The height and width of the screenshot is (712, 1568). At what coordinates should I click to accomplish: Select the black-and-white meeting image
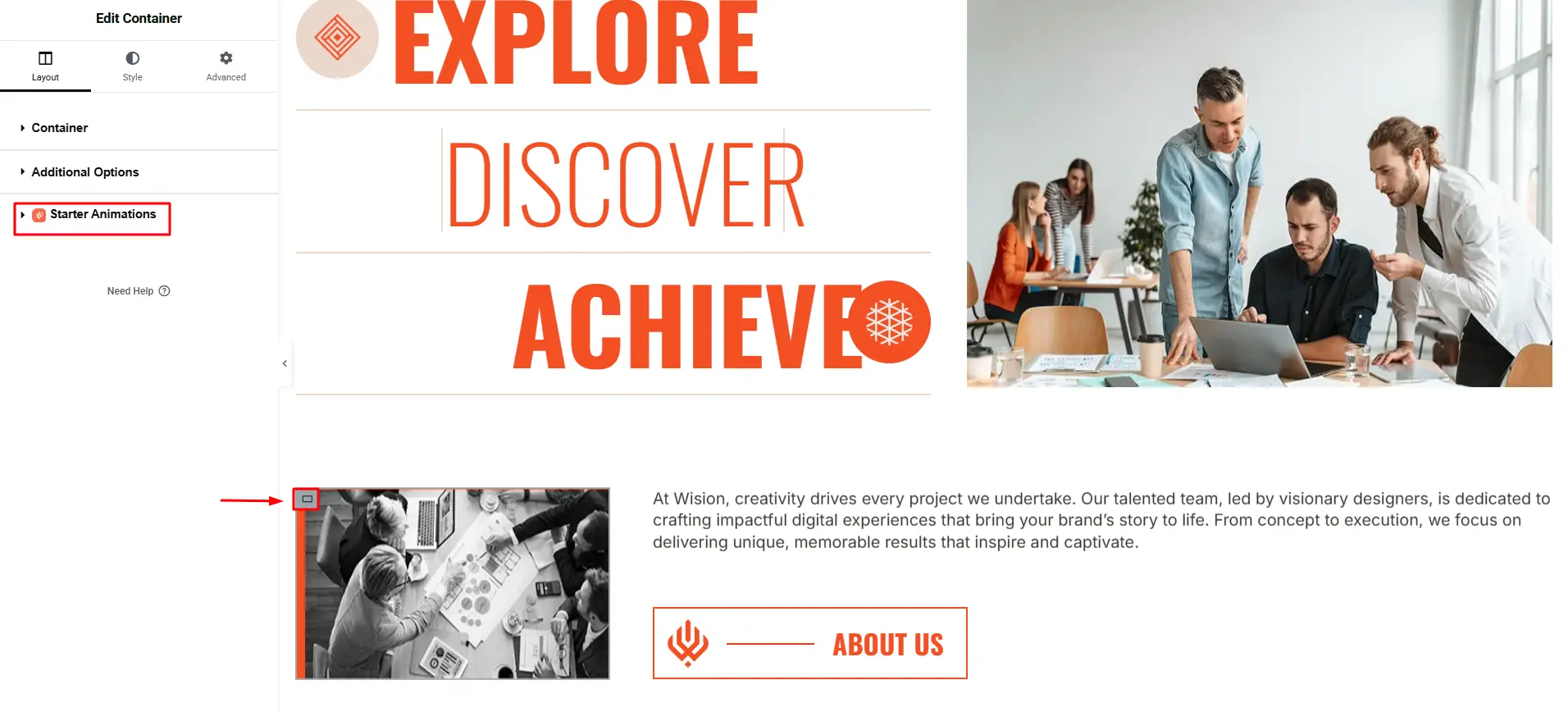[453, 584]
